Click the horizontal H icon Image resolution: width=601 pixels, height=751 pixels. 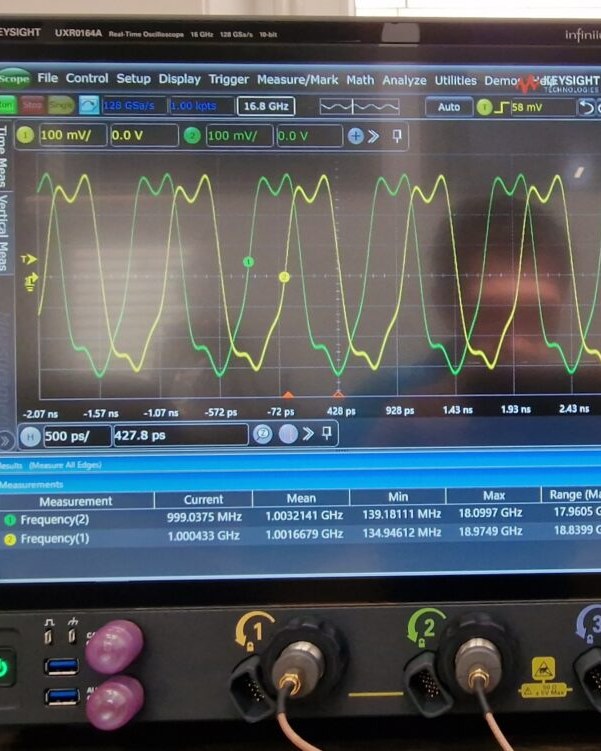coord(30,436)
